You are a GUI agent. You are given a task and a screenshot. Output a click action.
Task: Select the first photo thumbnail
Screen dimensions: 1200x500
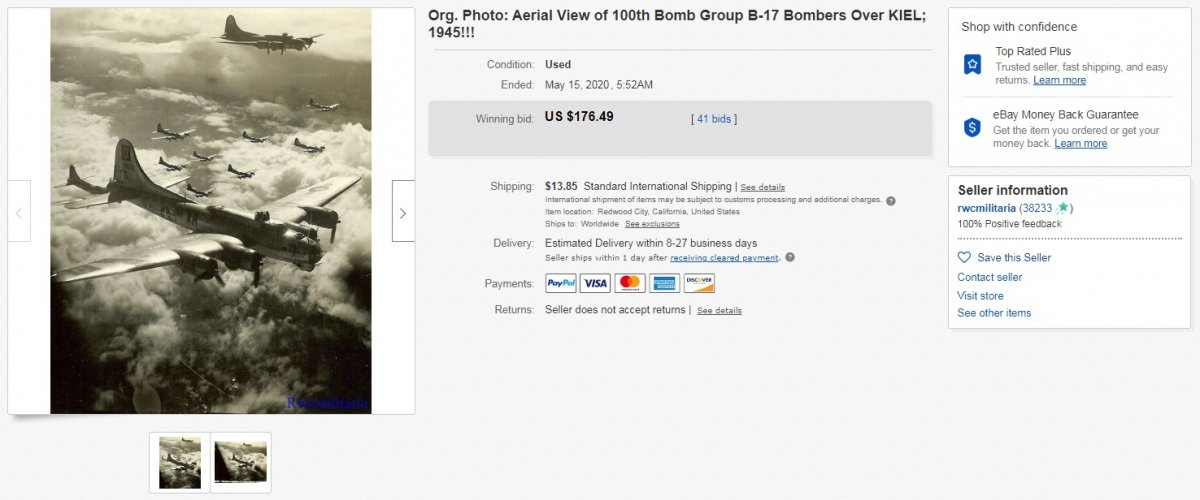point(180,462)
